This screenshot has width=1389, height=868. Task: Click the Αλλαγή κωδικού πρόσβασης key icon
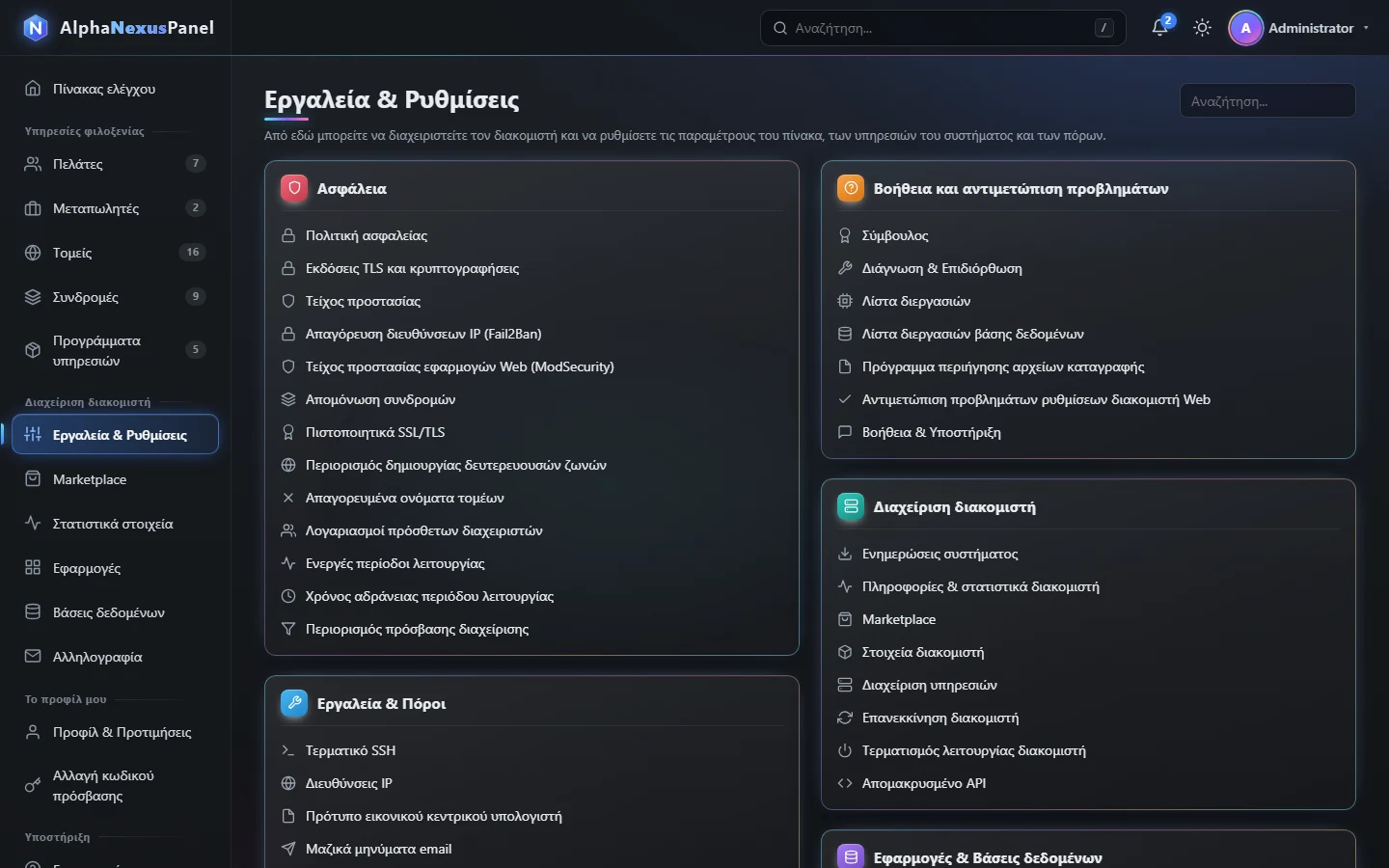(33, 785)
